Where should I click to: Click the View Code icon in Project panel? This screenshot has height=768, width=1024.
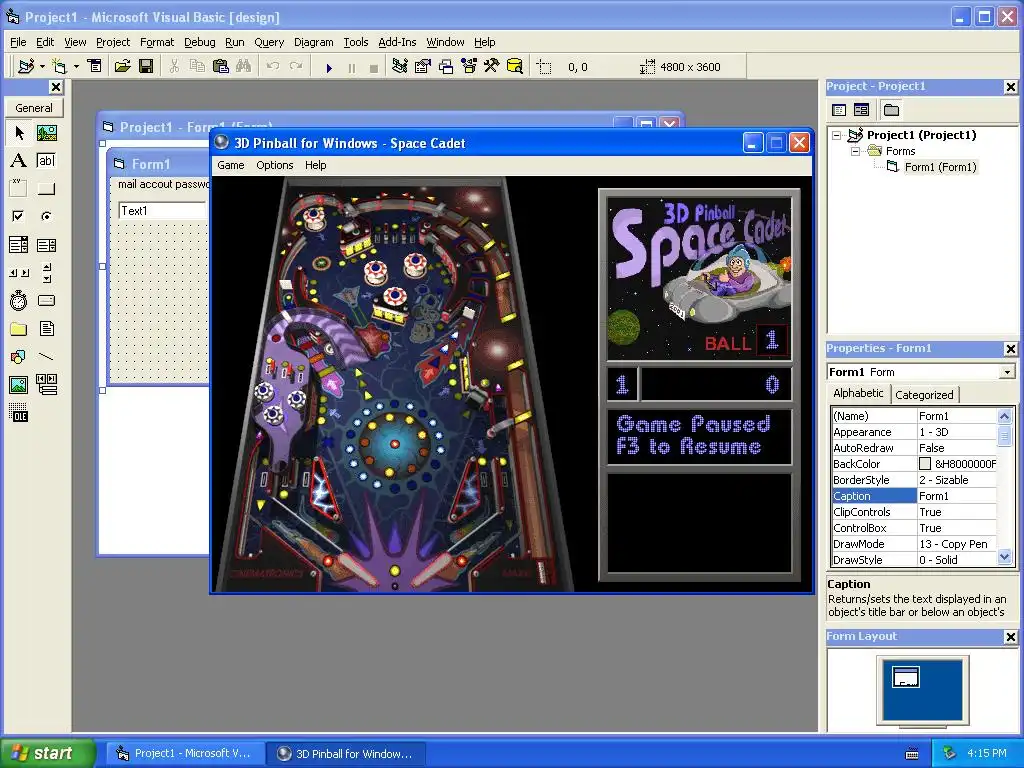coord(839,110)
